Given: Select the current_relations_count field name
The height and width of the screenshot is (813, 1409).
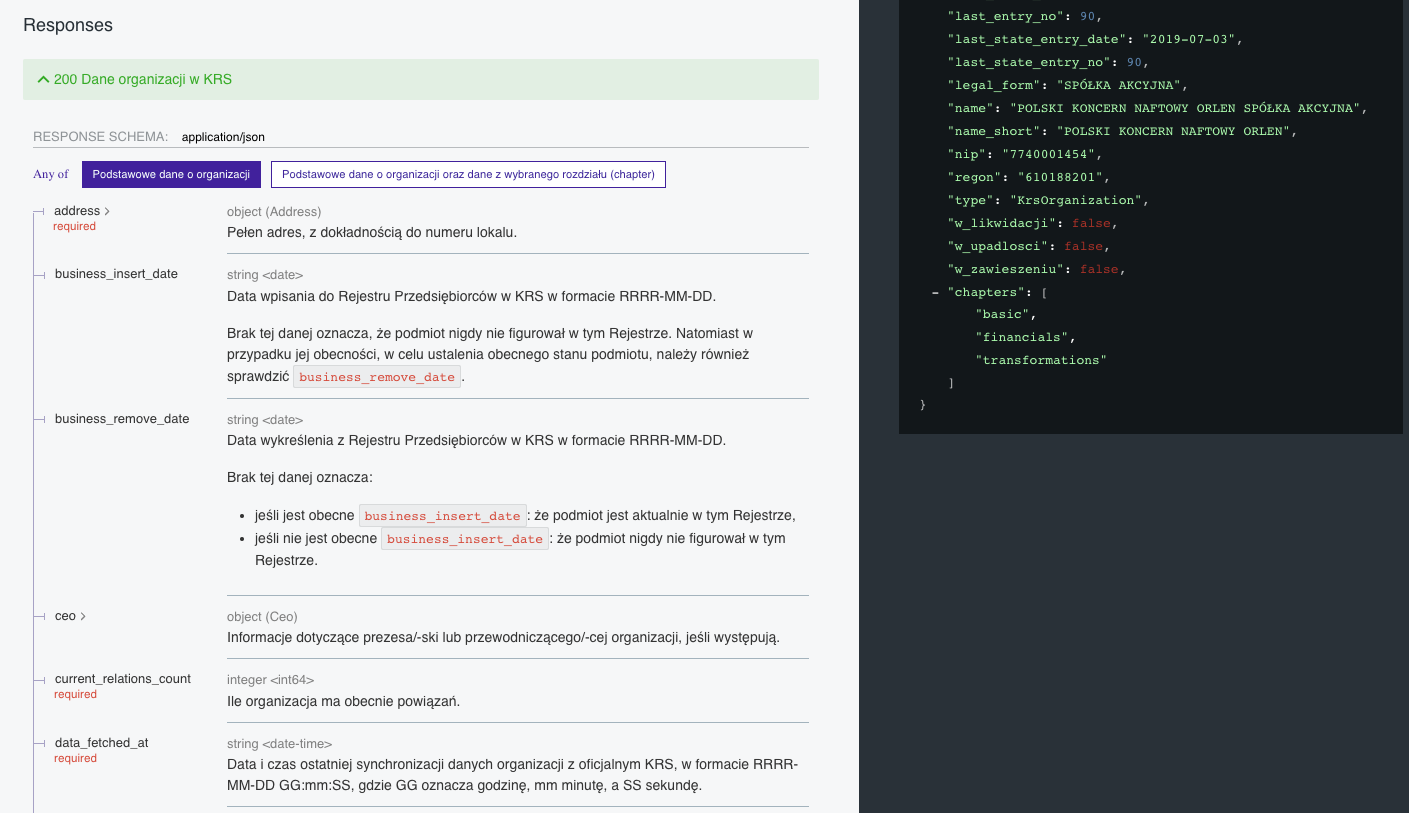Looking at the screenshot, I should [x=123, y=679].
